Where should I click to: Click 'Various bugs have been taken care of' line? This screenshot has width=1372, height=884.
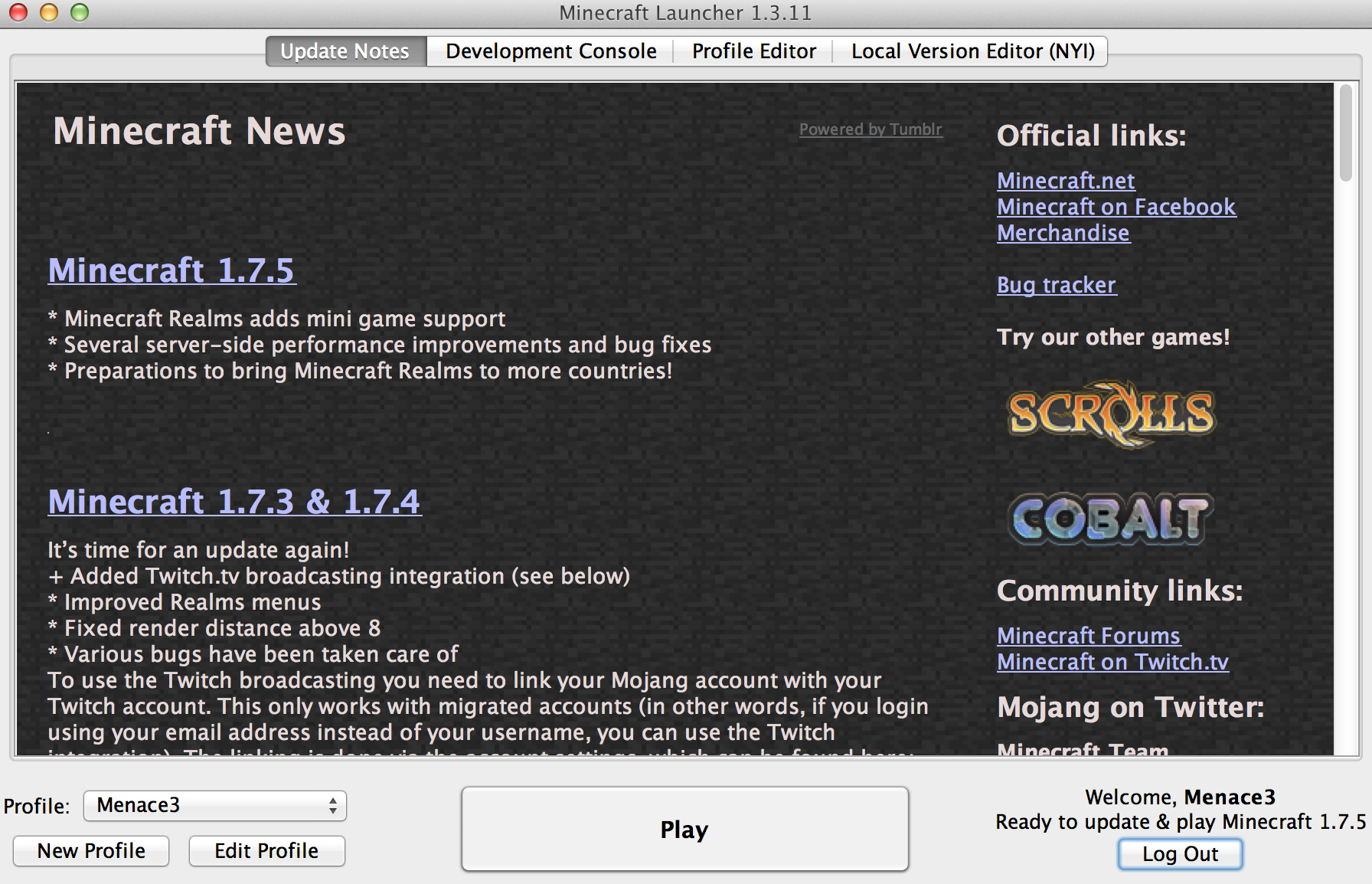point(253,654)
